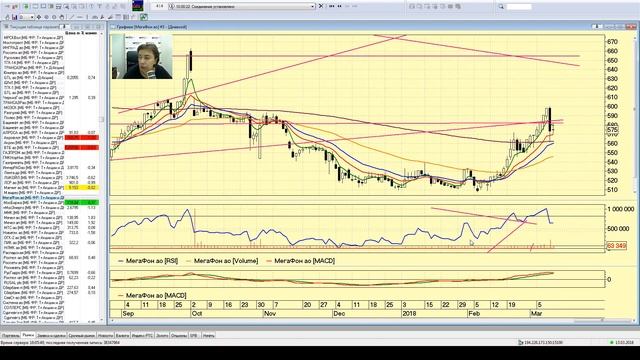Select the crosshair move tool in chart toolbar
Screen dimensions: 640x360
point(39,17)
